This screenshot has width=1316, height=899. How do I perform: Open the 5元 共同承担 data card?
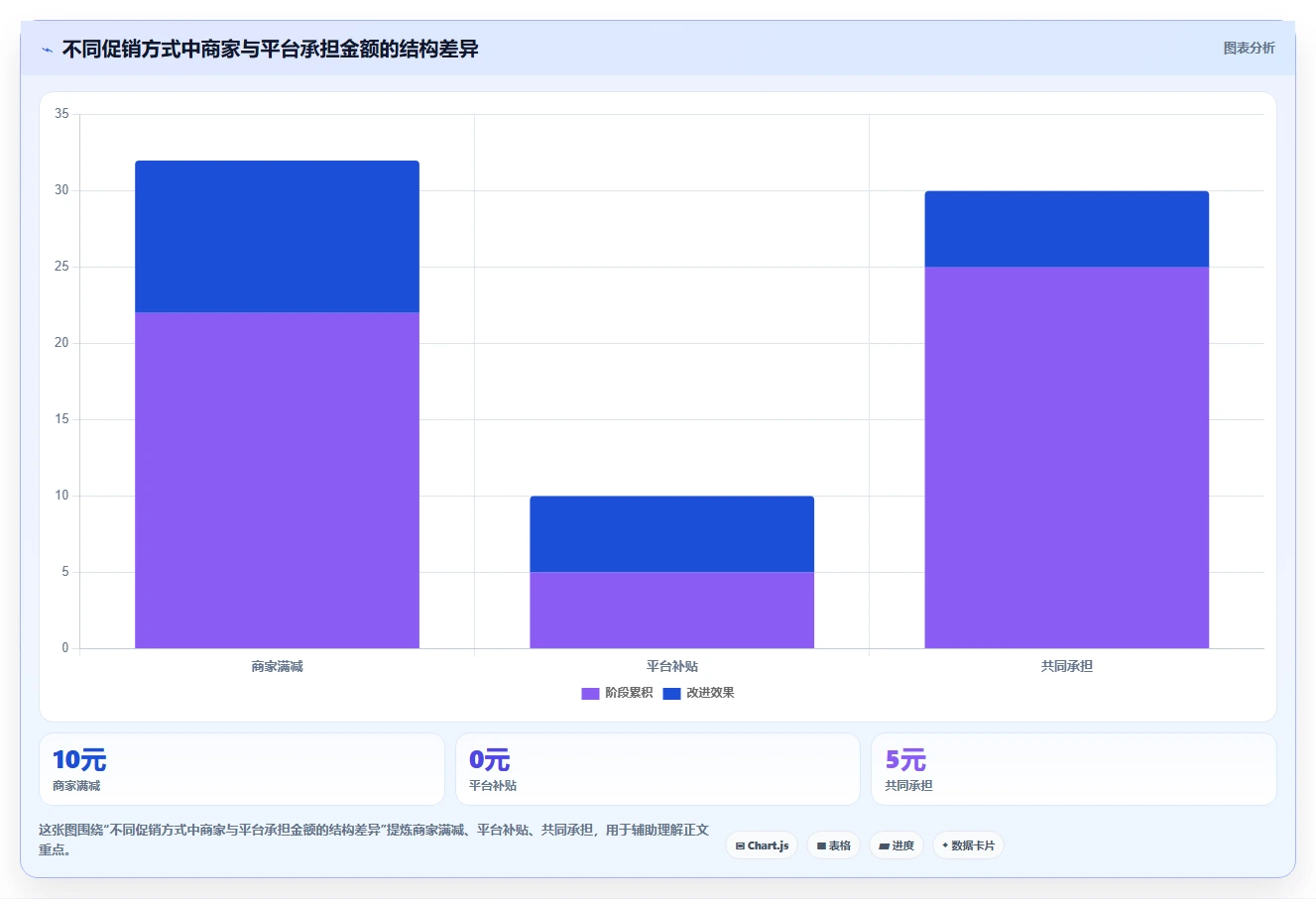(x=1073, y=769)
